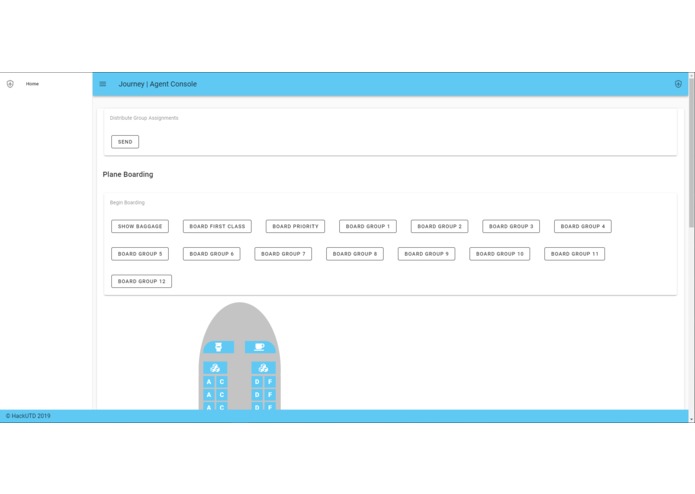This screenshot has height=494, width=695.
Task: Select seat F in the first row
Action: point(270,381)
